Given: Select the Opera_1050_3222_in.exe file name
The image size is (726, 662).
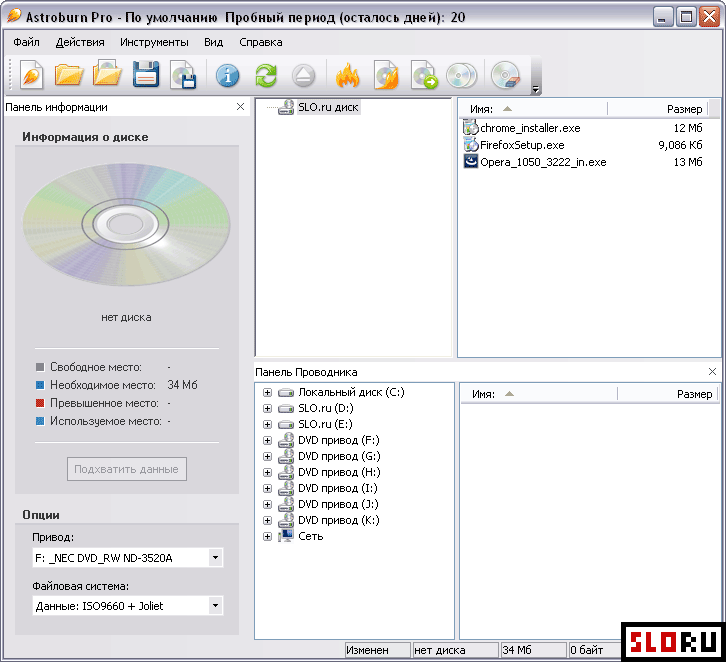Looking at the screenshot, I should [543, 162].
